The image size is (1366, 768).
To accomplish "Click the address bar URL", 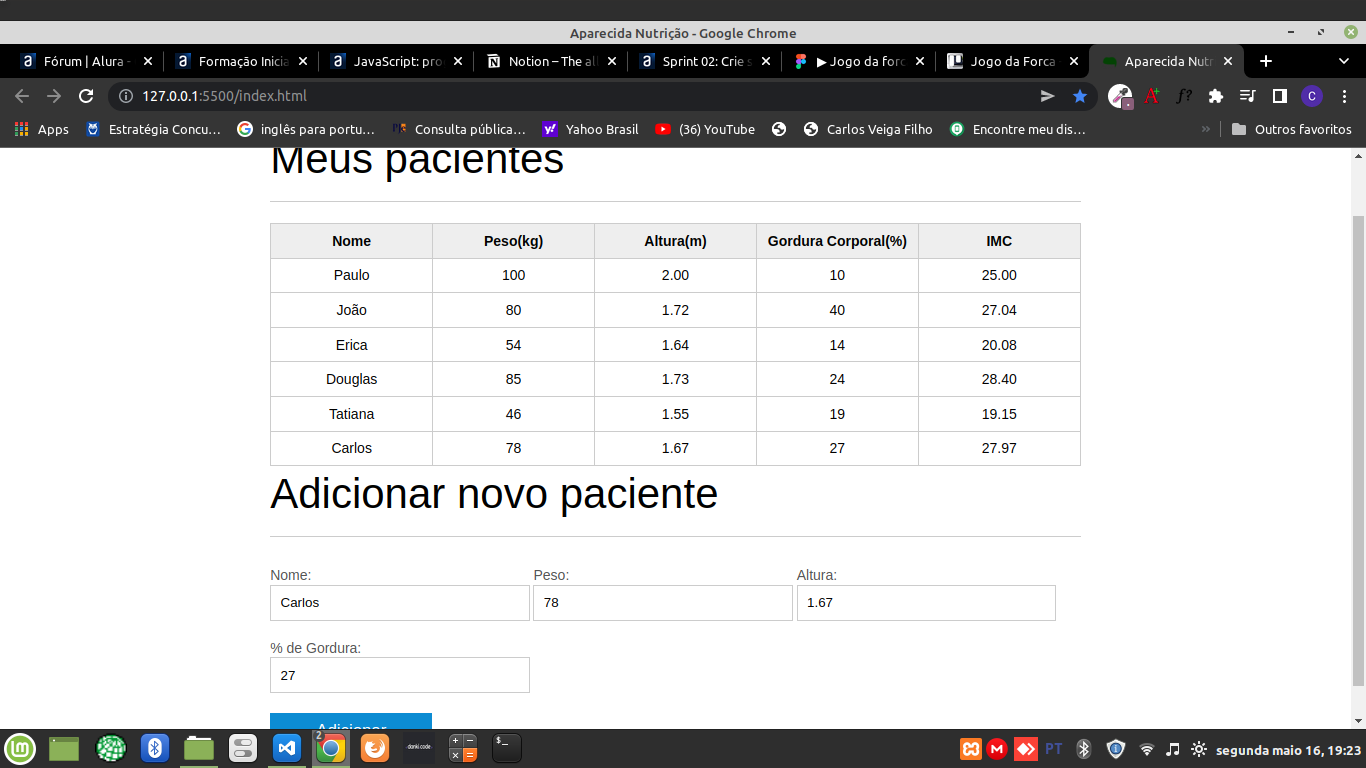I will (224, 96).
